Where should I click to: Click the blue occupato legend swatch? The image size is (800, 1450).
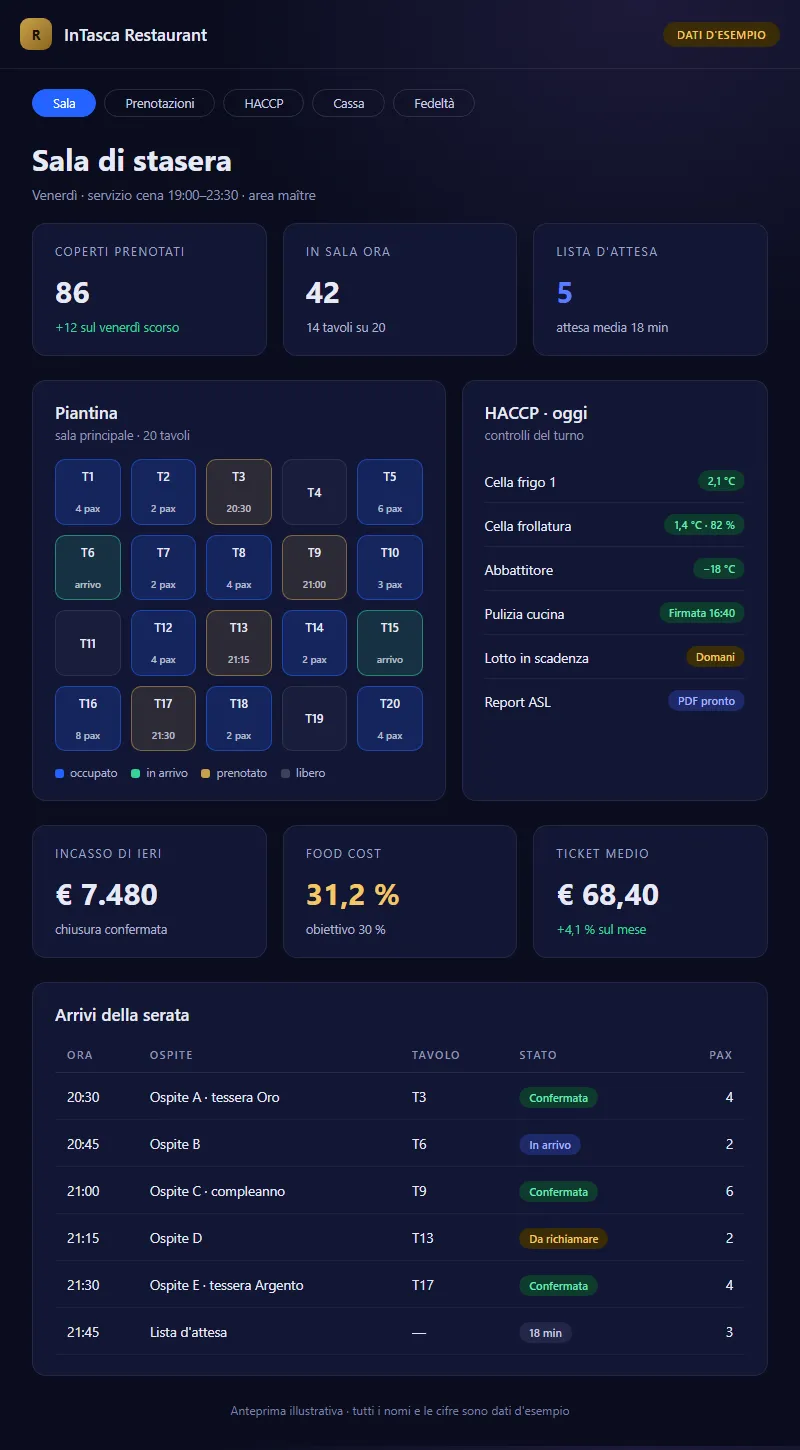[x=60, y=773]
